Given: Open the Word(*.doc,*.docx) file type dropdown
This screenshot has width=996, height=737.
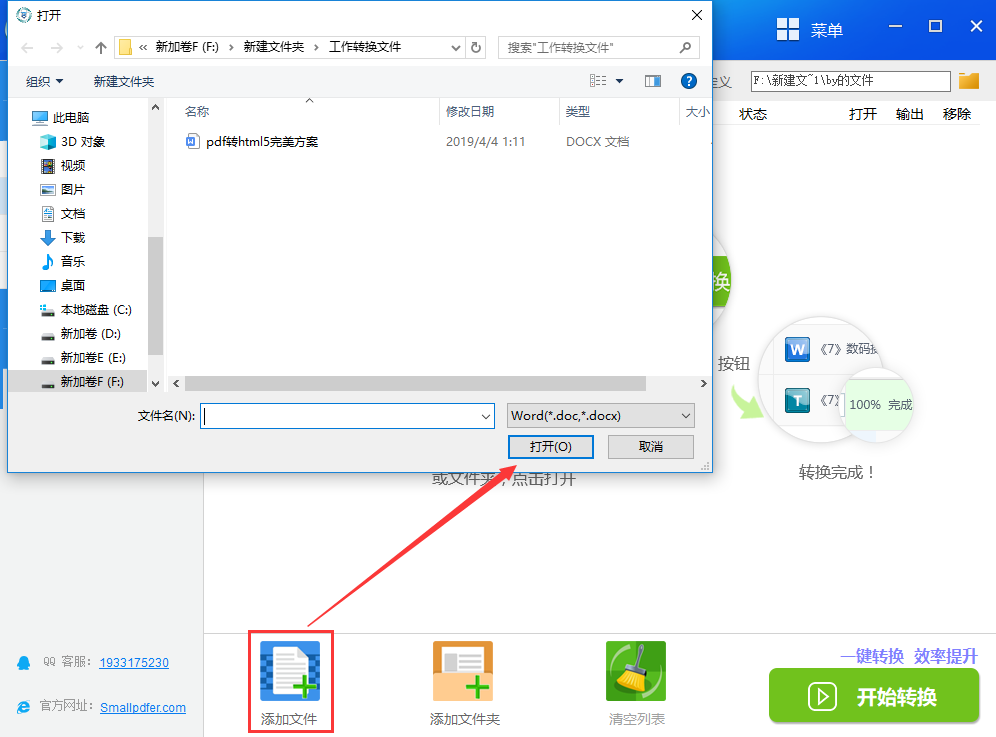Looking at the screenshot, I should pos(600,416).
